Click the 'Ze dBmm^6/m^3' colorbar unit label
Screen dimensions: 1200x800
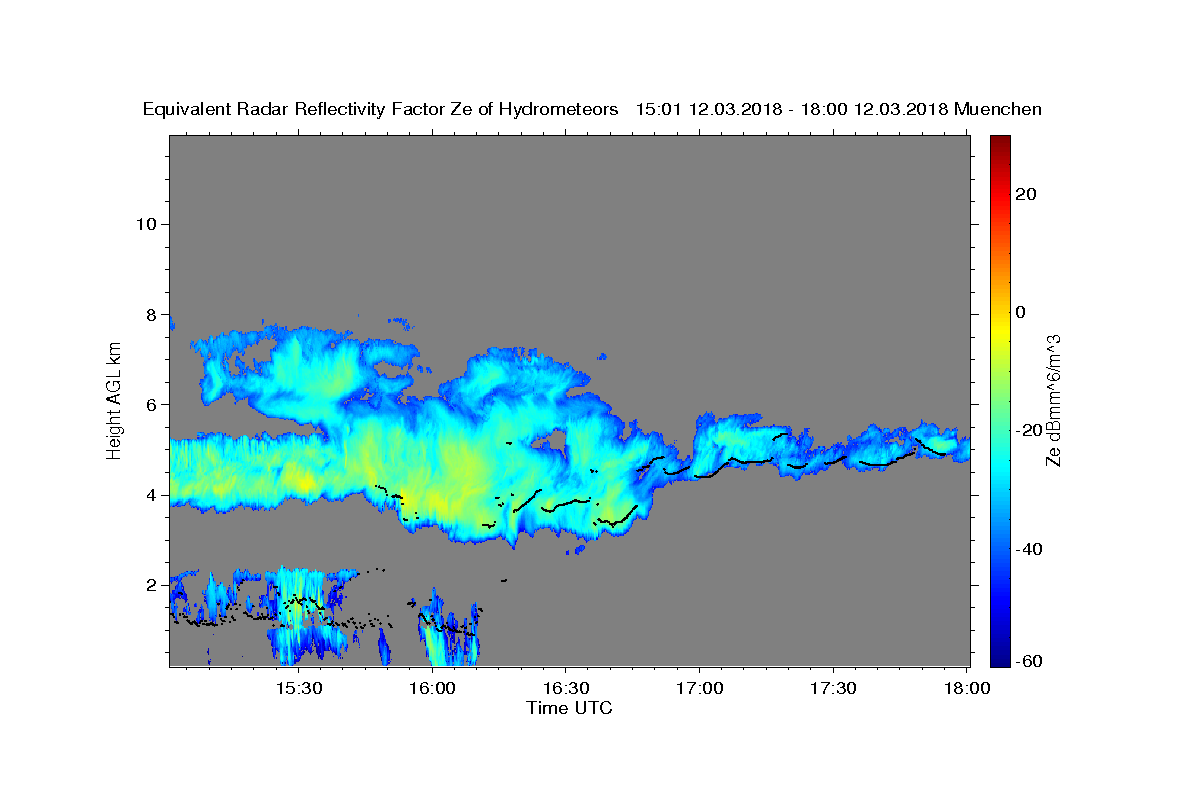(x=1053, y=400)
